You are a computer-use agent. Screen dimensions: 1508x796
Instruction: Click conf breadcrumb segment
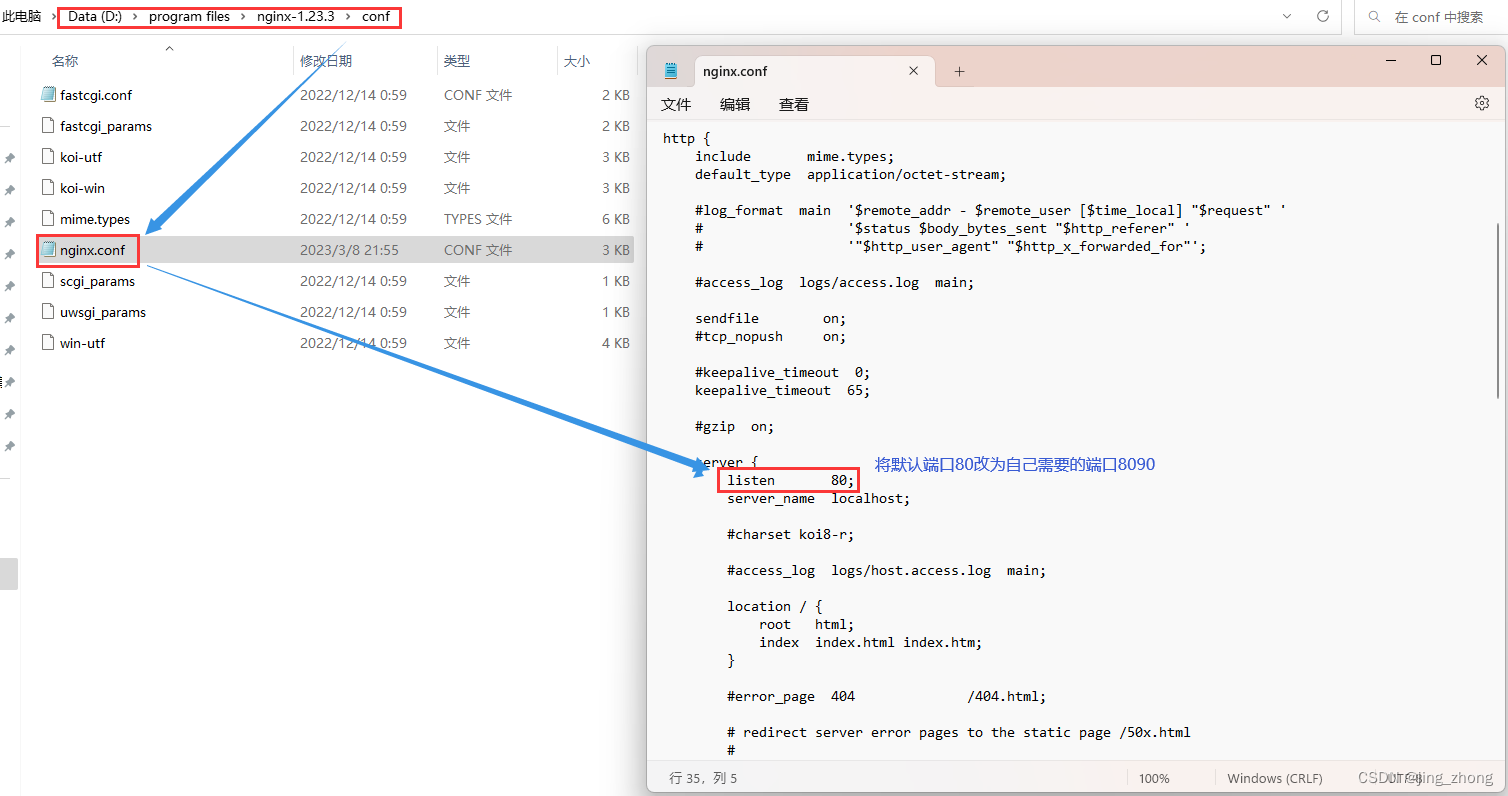[x=376, y=17]
